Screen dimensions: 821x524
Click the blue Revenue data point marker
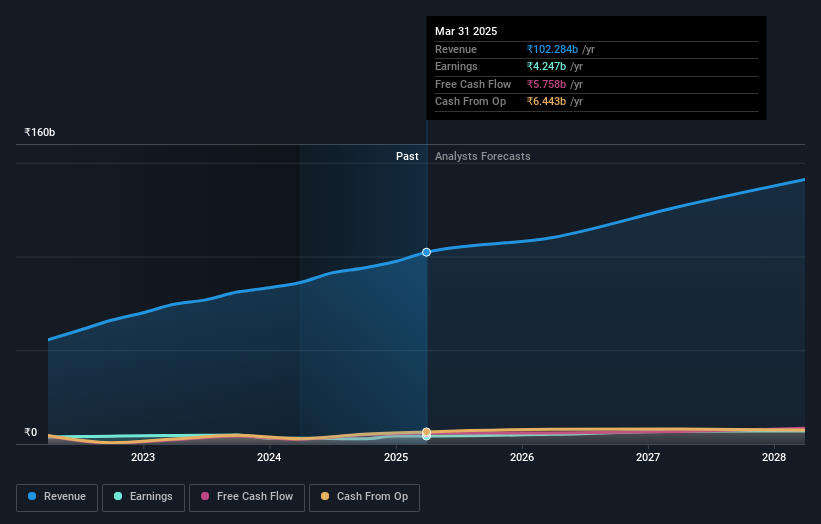pyautogui.click(x=426, y=252)
